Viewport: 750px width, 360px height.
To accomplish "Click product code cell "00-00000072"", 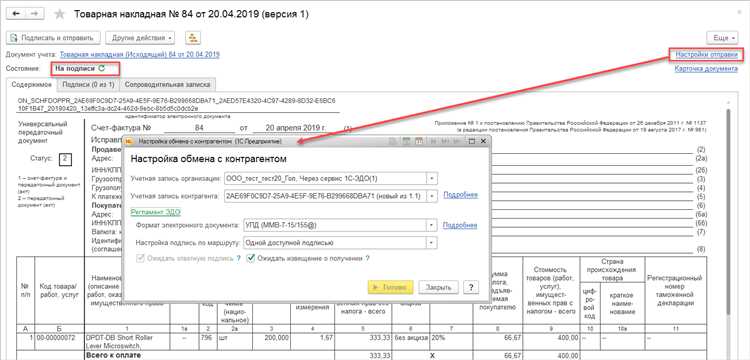I will pos(60,341).
